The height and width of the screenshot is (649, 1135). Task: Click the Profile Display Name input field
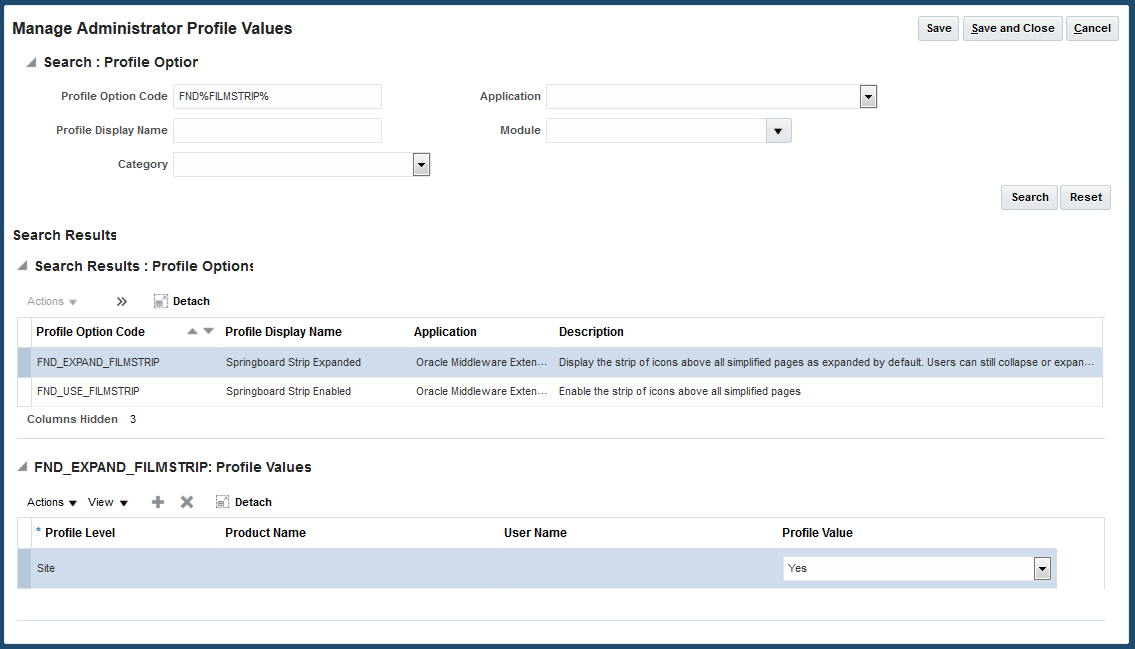tap(277, 131)
